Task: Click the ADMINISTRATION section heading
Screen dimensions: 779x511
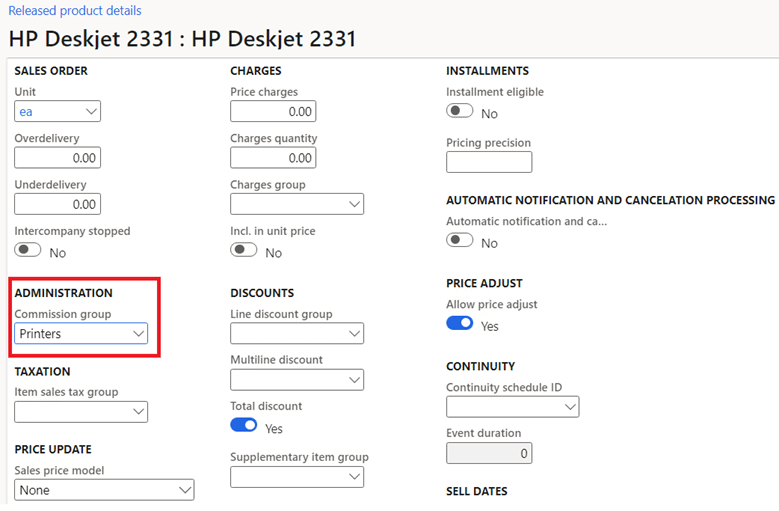Action: pos(64,293)
